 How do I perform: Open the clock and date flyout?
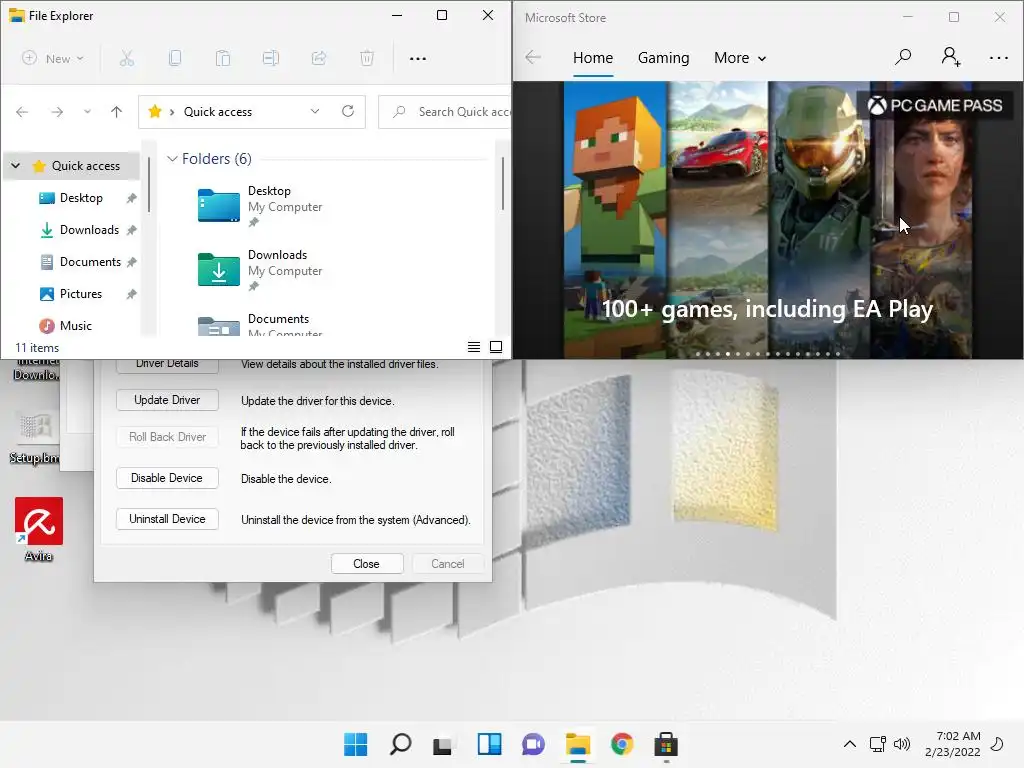tap(953, 744)
